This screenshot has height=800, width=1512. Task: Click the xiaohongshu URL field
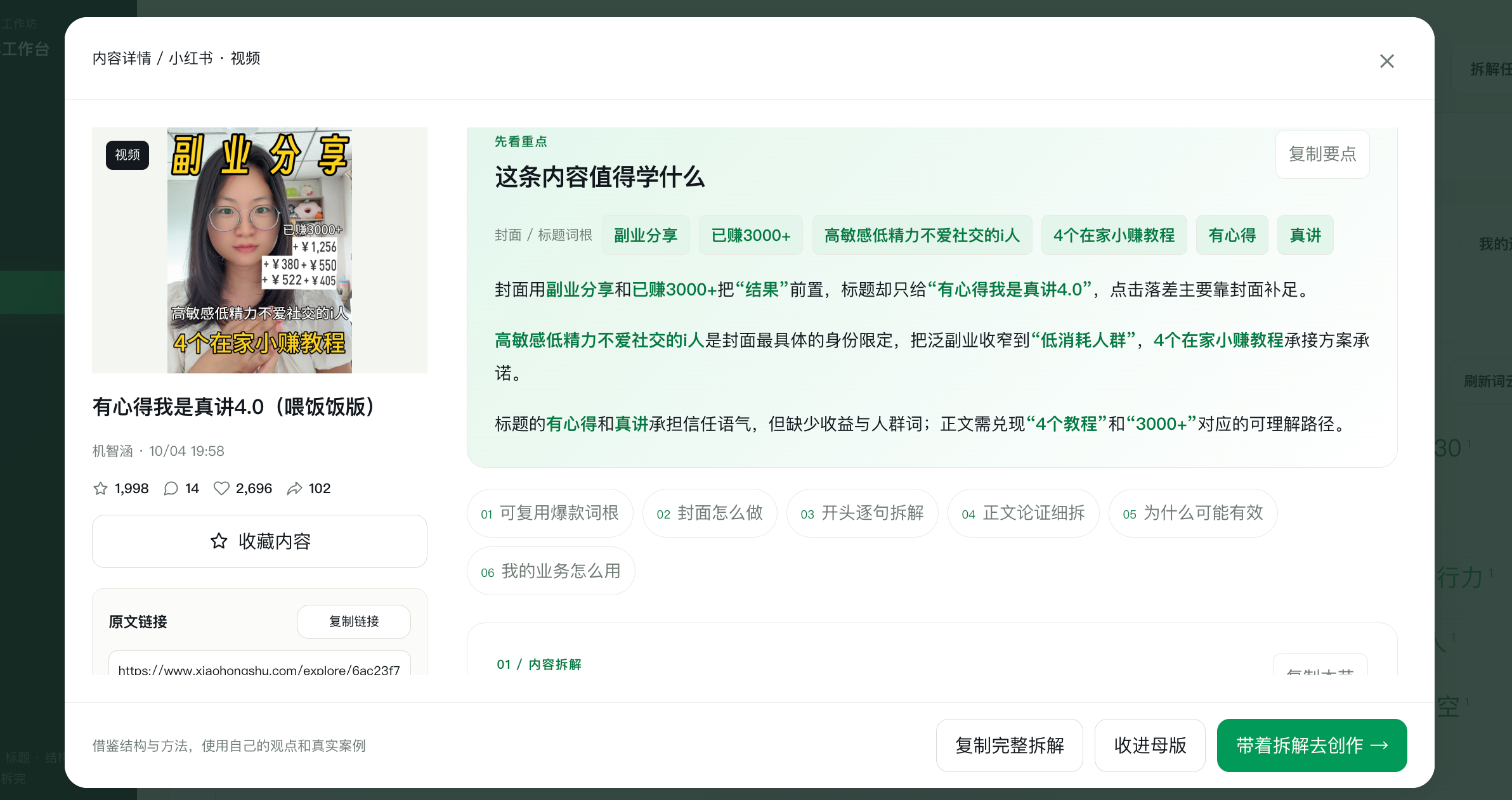tap(259, 664)
